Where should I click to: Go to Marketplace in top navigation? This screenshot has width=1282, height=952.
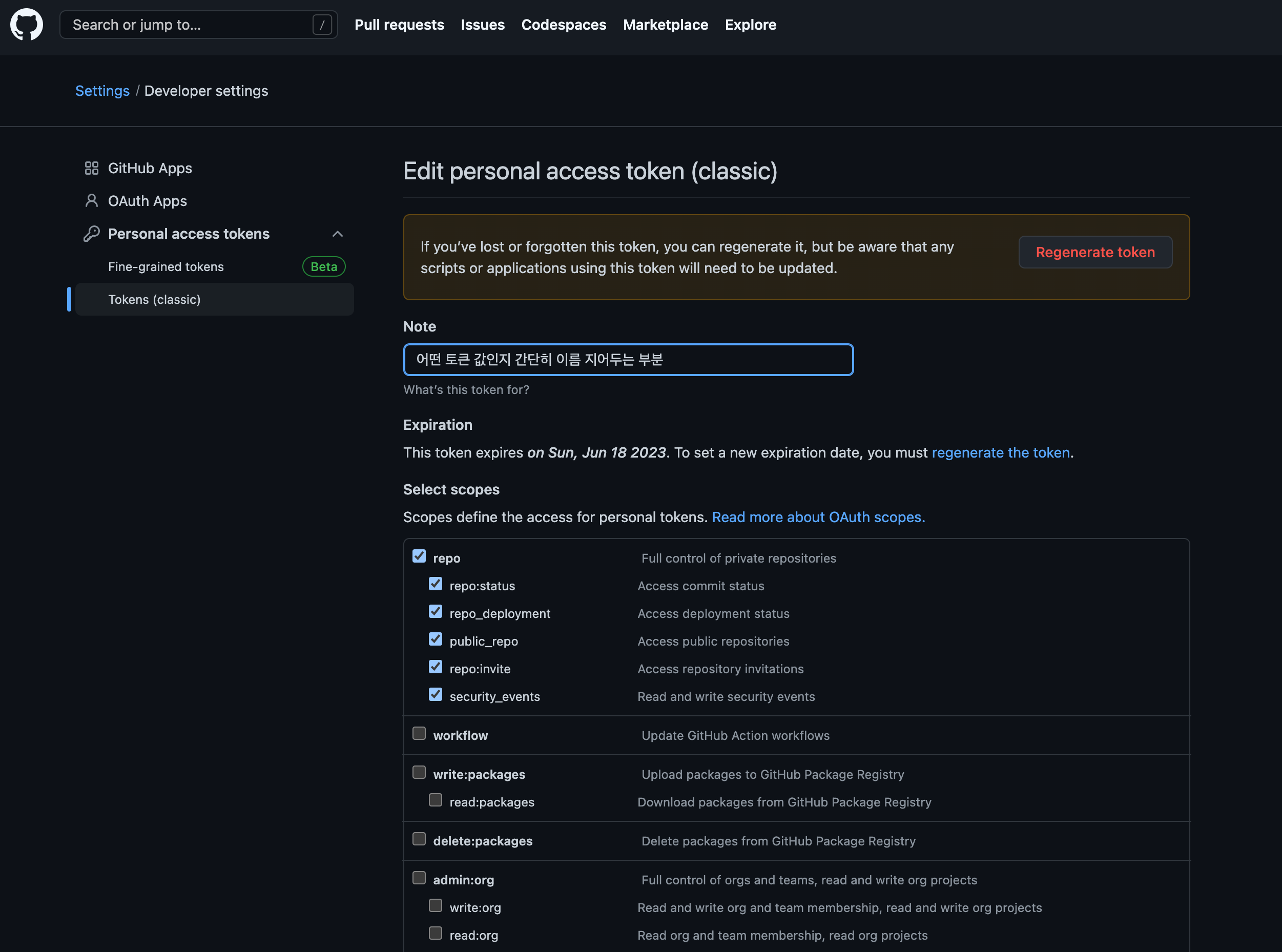pos(665,25)
